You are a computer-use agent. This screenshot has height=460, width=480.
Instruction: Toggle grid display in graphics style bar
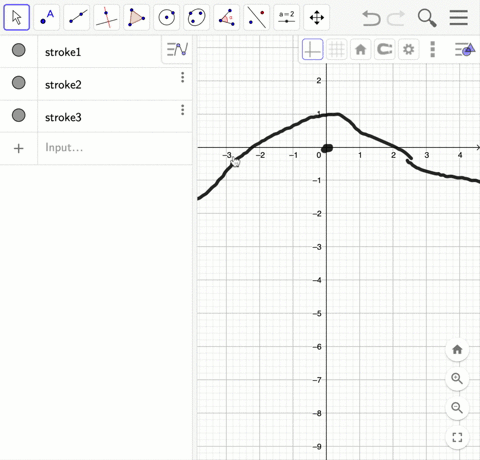[x=336, y=49]
